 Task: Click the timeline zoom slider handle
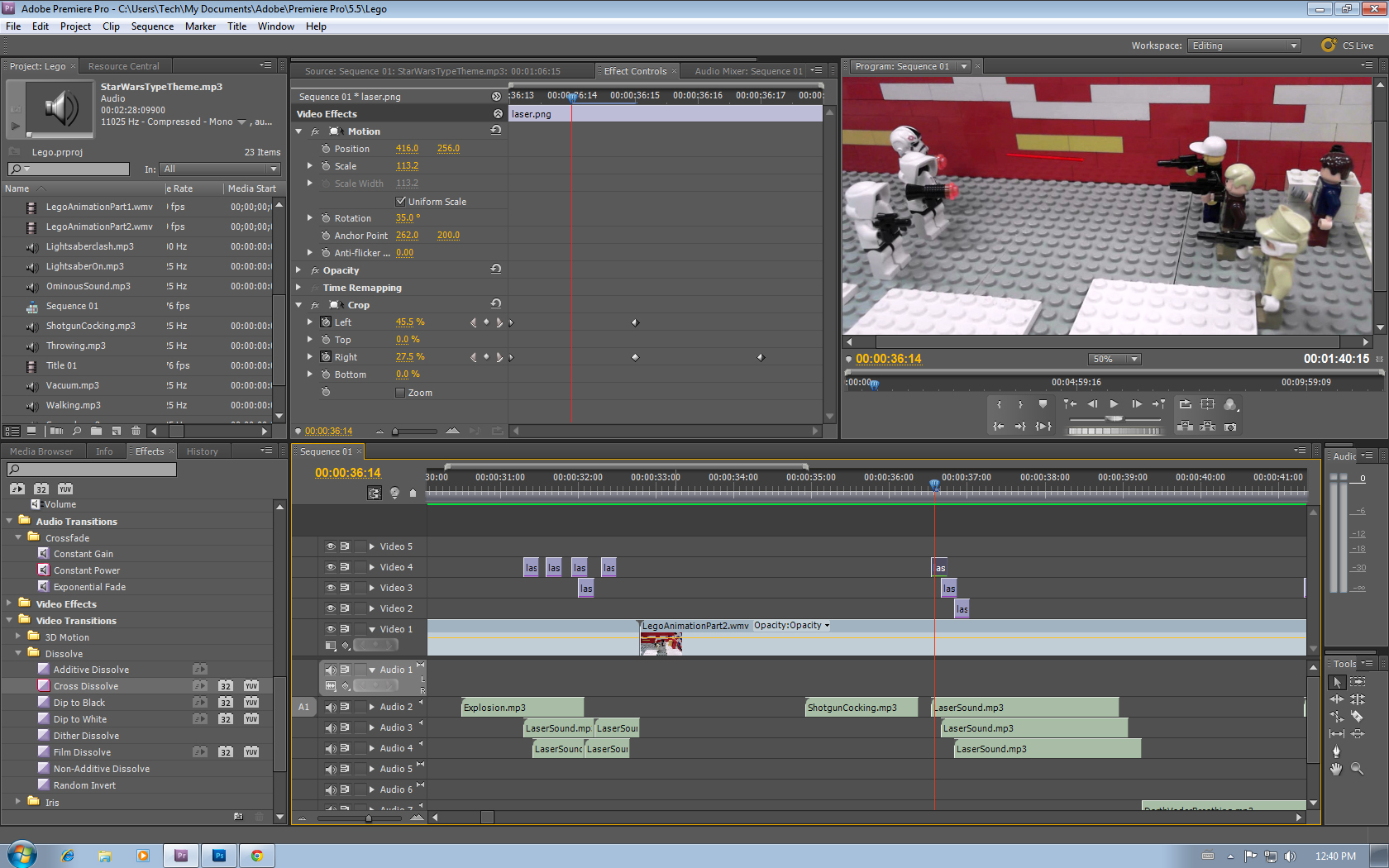[x=369, y=818]
